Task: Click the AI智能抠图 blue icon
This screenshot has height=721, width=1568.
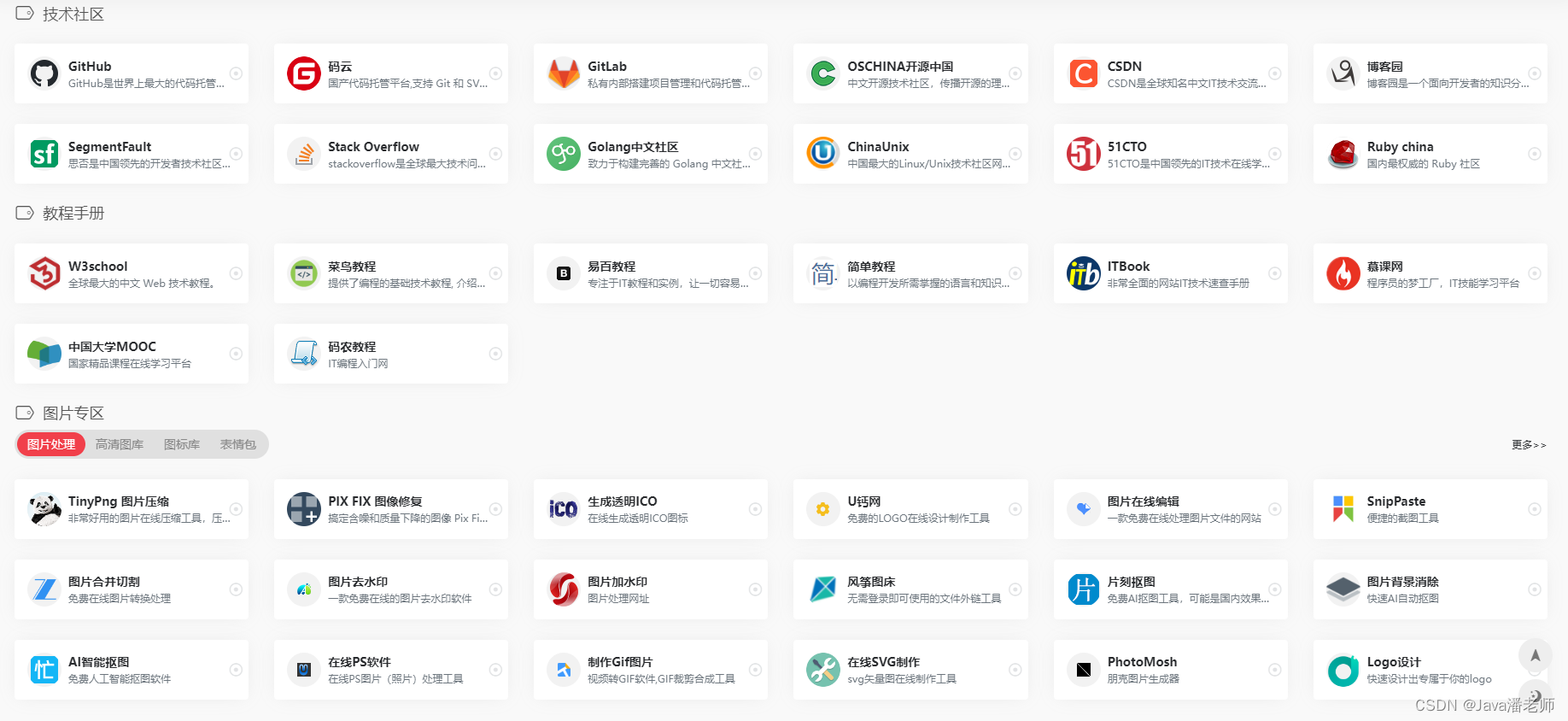Action: (44, 670)
